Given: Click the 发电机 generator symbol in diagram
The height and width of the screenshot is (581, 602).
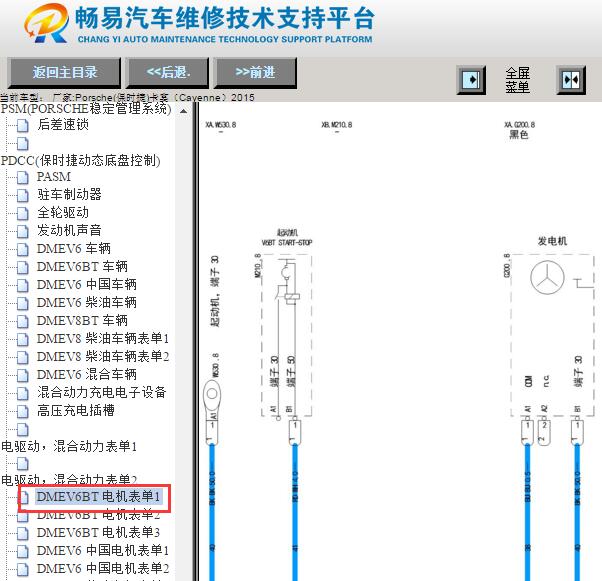Looking at the screenshot, I should 547,277.
